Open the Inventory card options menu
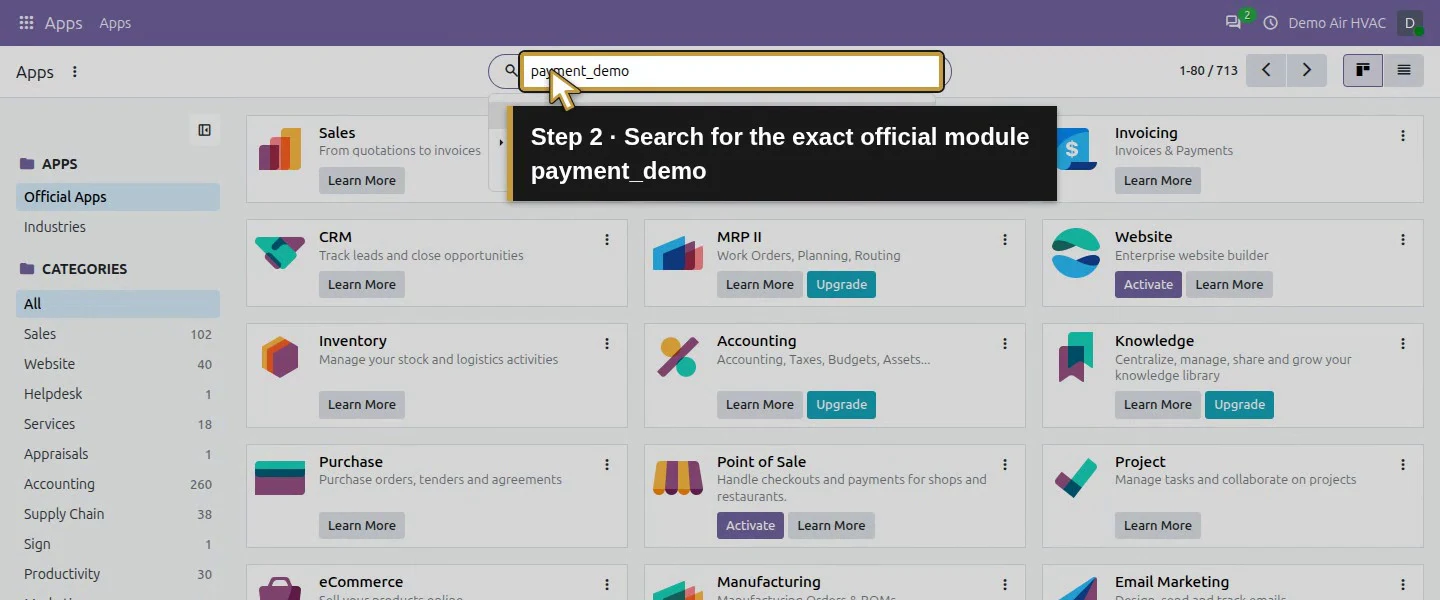This screenshot has width=1440, height=600. [x=607, y=343]
